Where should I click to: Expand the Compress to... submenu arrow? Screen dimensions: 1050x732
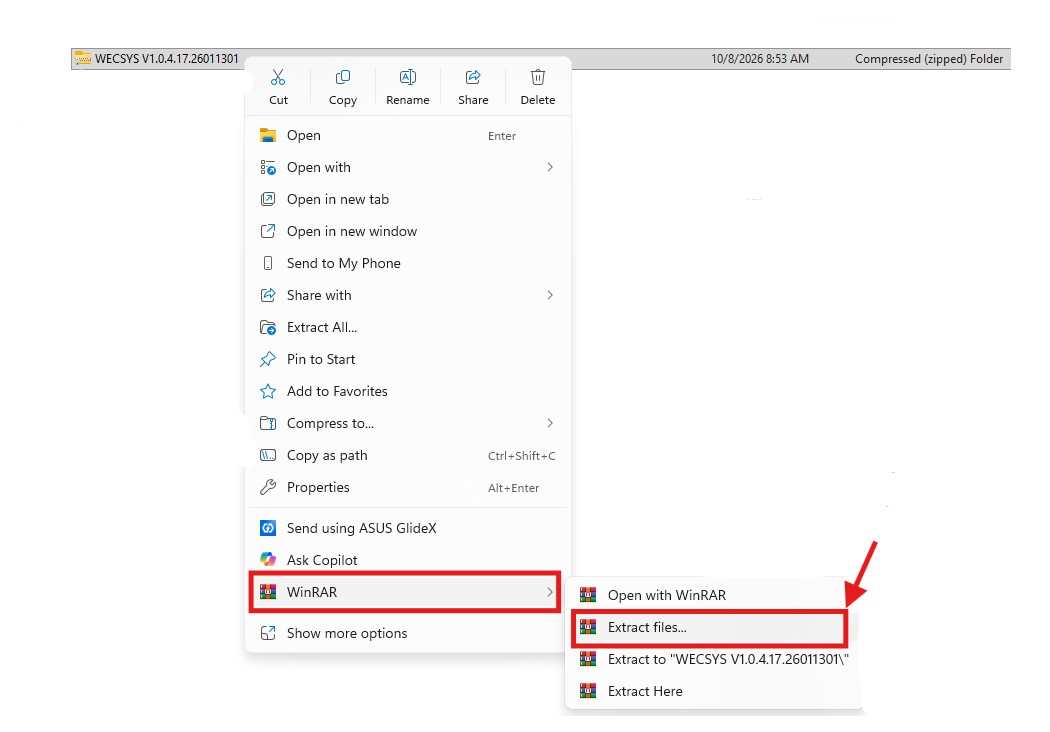550,423
